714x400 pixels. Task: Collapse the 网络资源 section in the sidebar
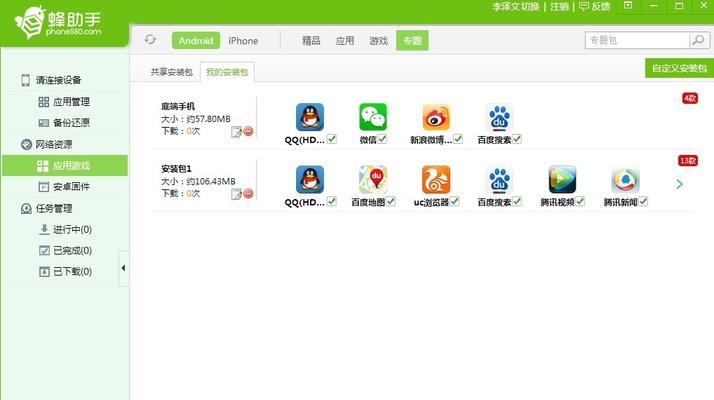tap(27, 144)
